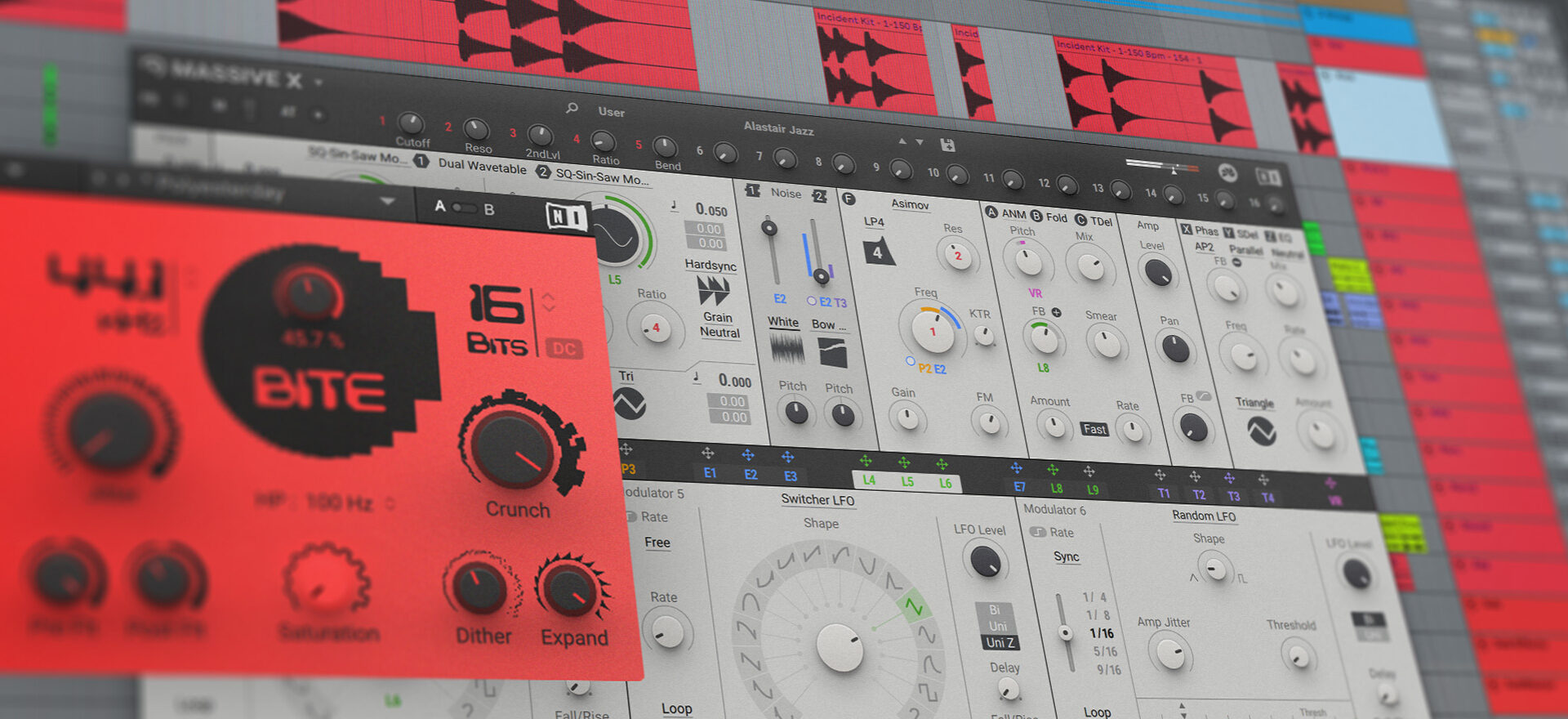Open the Free rate mode dropdown
This screenshot has width=1568, height=719.
pos(657,543)
